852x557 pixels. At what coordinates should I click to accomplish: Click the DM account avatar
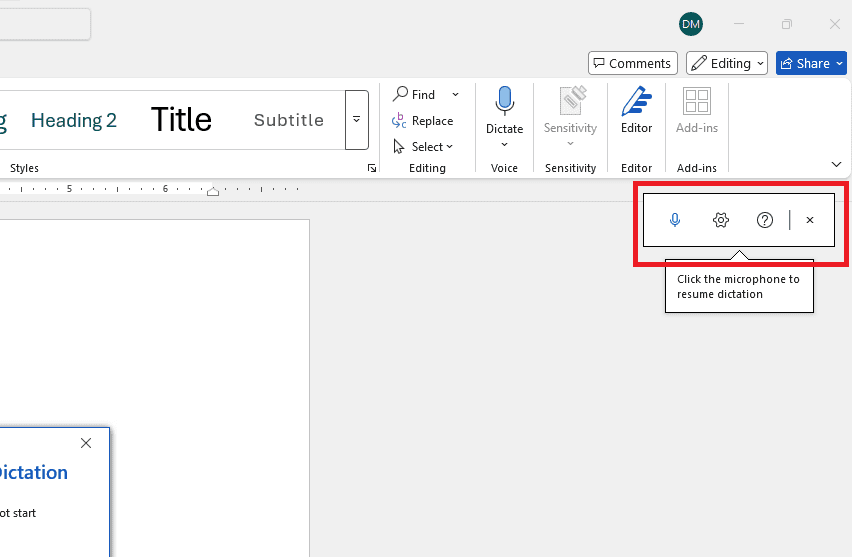(691, 24)
